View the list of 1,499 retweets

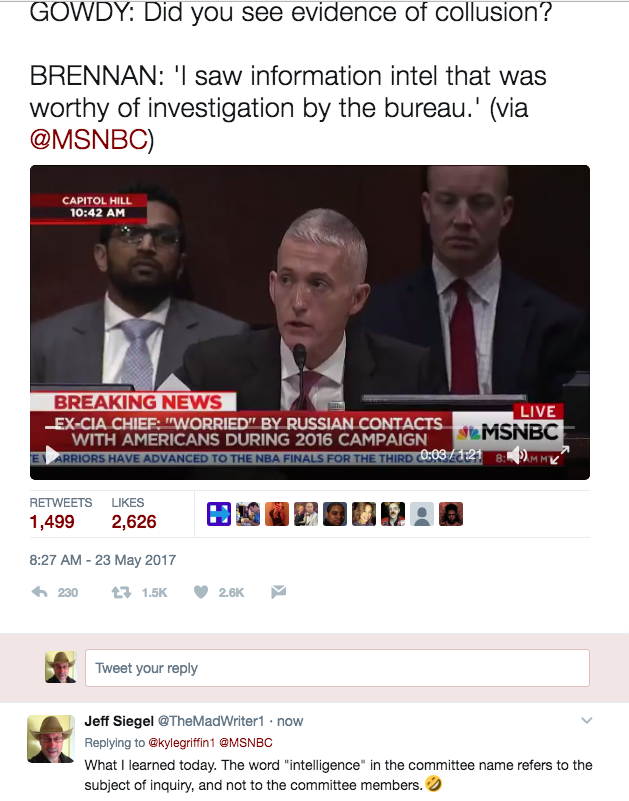tap(60, 513)
